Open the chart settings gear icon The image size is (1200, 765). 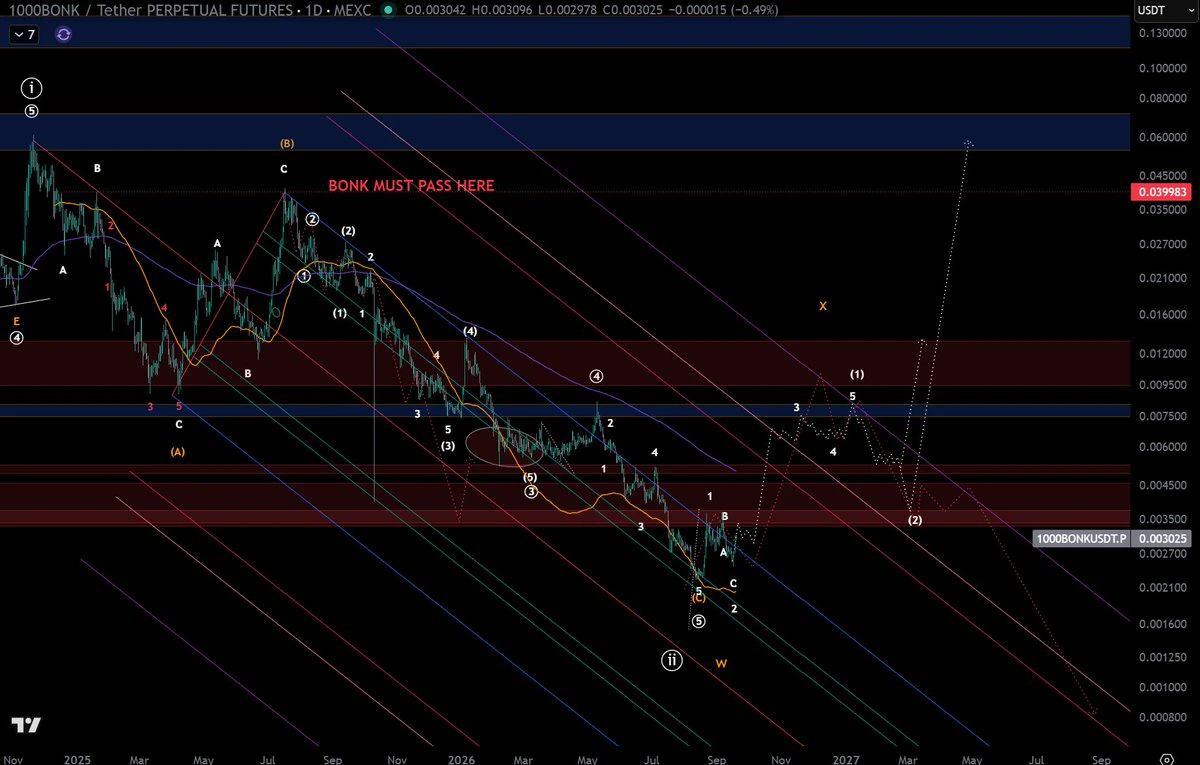[x=1166, y=758]
